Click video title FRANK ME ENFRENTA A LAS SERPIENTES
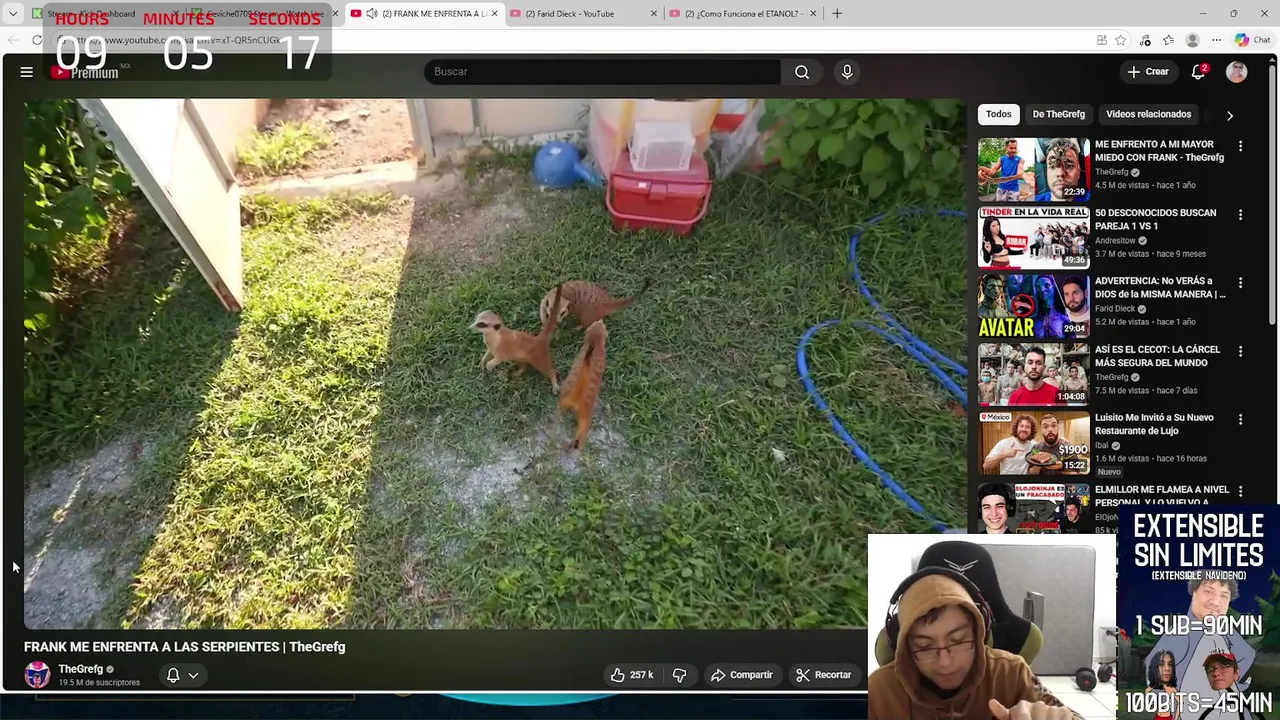The height and width of the screenshot is (720, 1280). point(185,647)
